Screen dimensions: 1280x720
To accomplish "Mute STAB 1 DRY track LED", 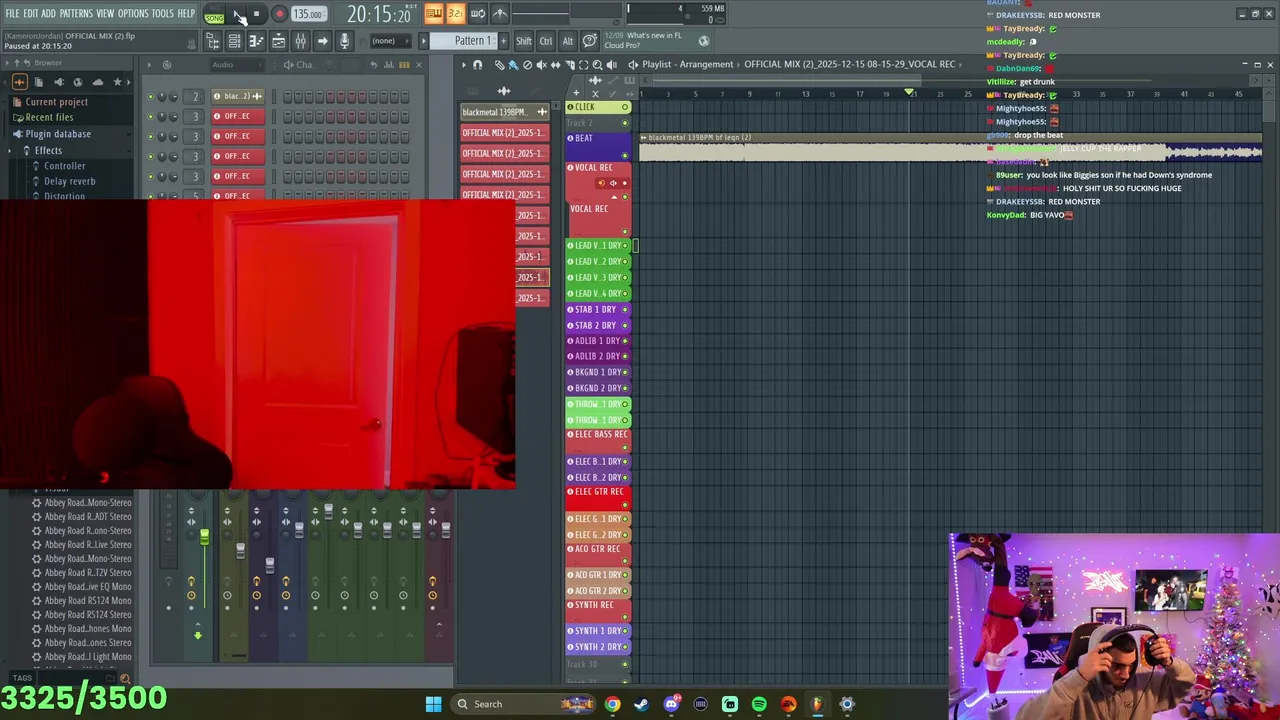I will [x=625, y=310].
